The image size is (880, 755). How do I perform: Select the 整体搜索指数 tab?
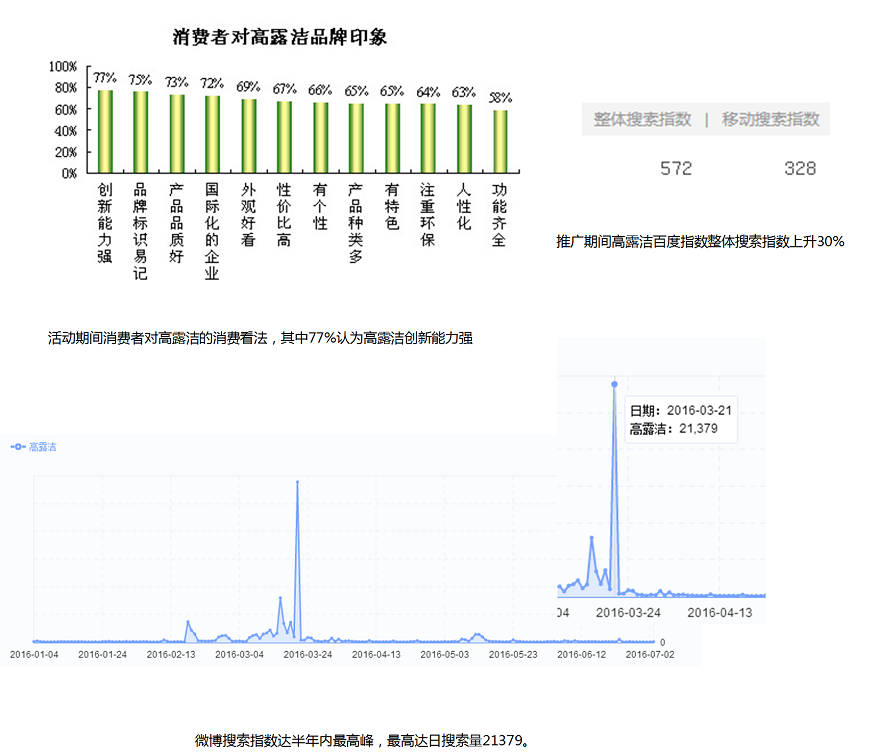(642, 119)
